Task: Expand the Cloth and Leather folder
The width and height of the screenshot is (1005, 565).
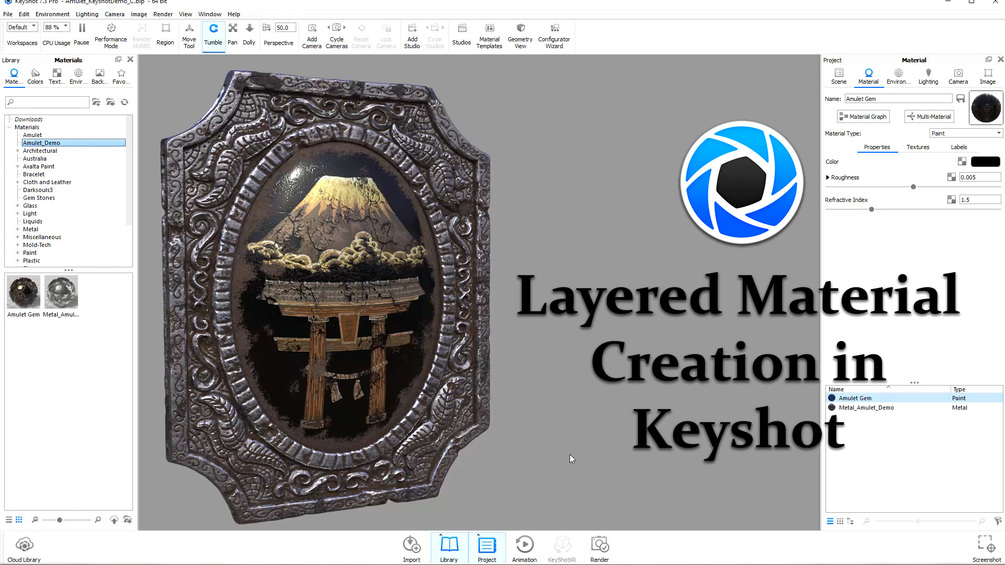Action: tap(17, 183)
